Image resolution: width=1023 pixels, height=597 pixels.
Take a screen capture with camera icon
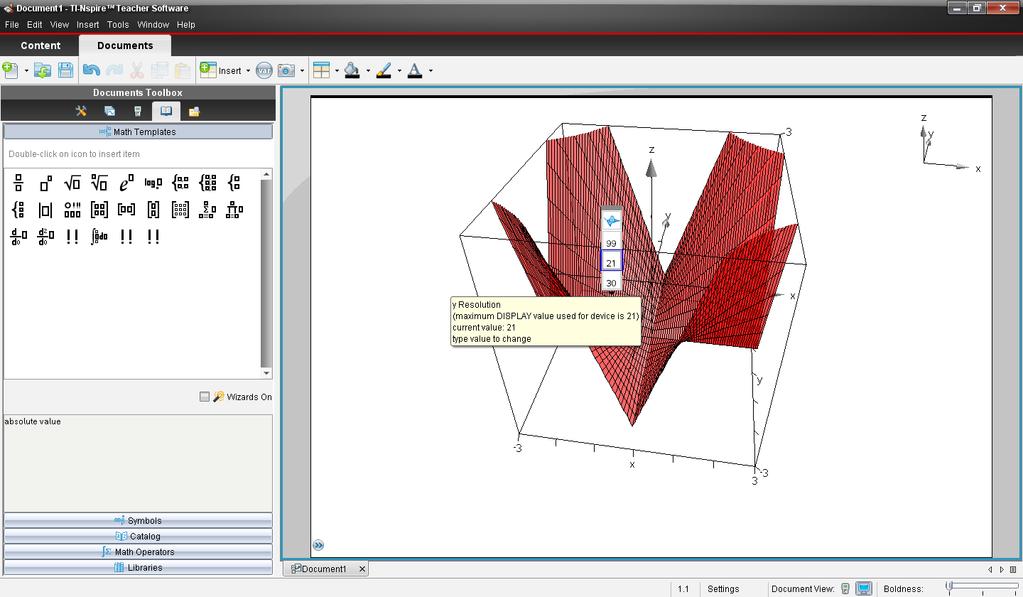[x=286, y=70]
